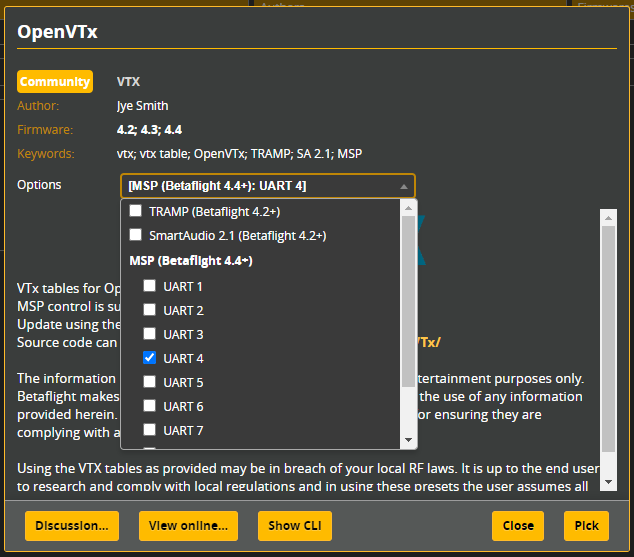Click the Community badge

tap(55, 82)
